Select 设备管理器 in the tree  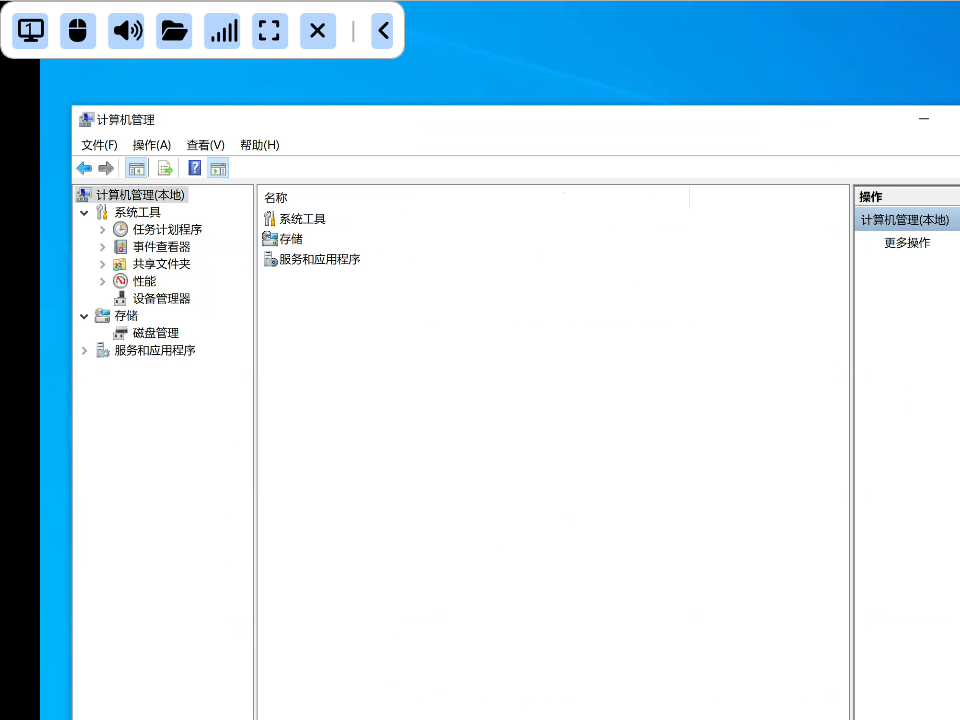pos(162,298)
